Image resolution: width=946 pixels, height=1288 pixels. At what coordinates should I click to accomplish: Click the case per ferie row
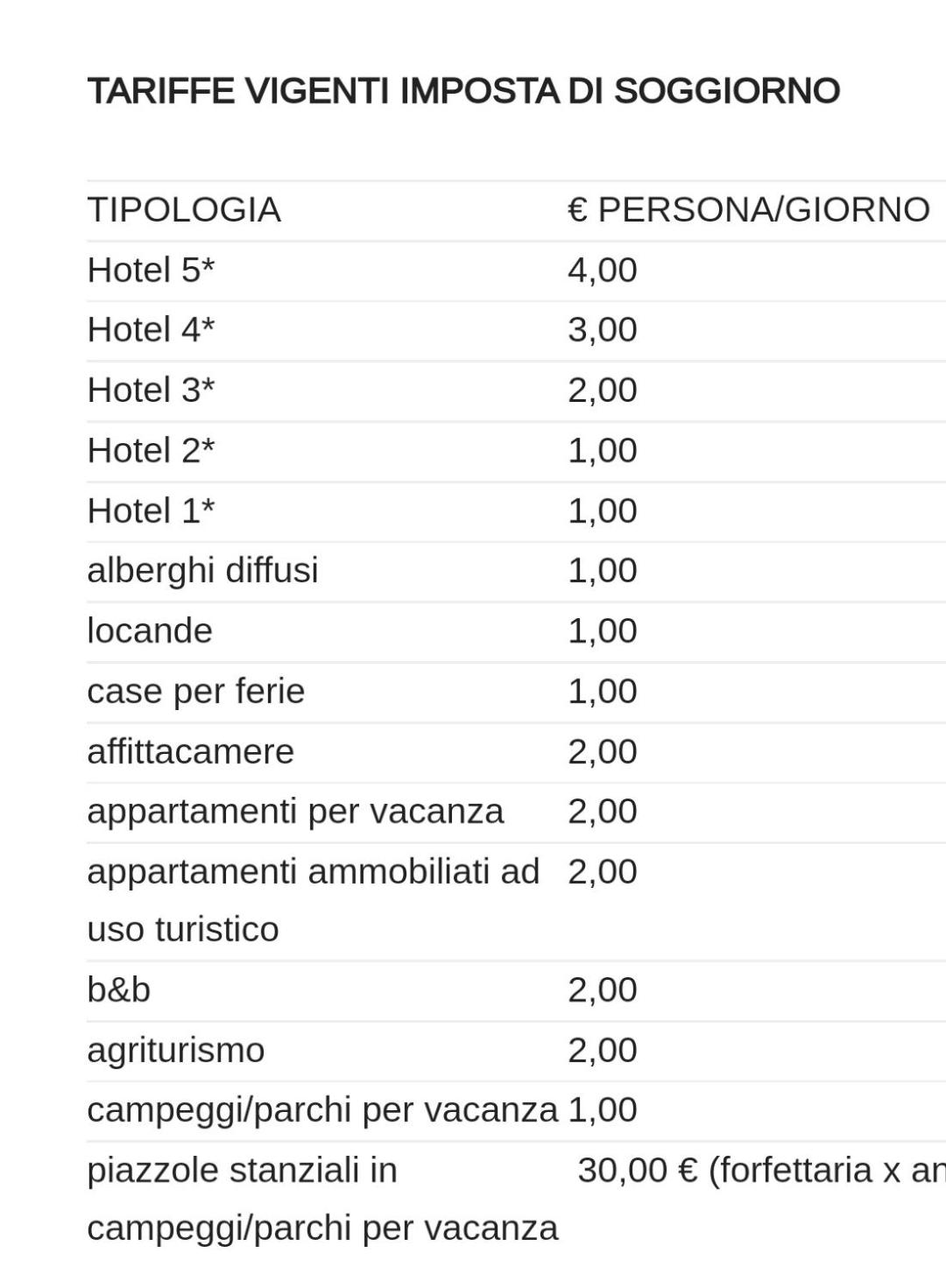coord(517,692)
